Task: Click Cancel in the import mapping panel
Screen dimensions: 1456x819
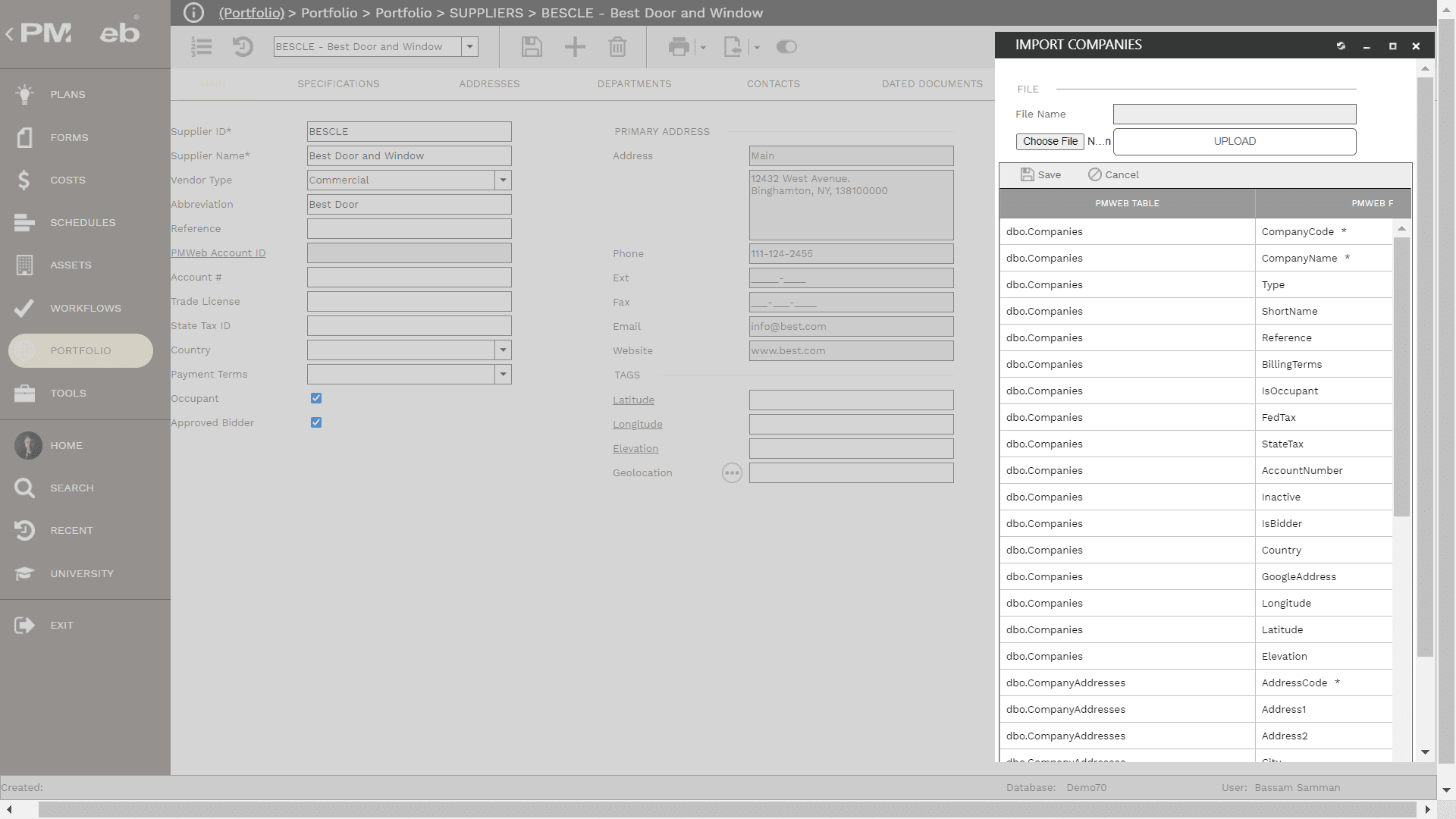Action: 1112,174
